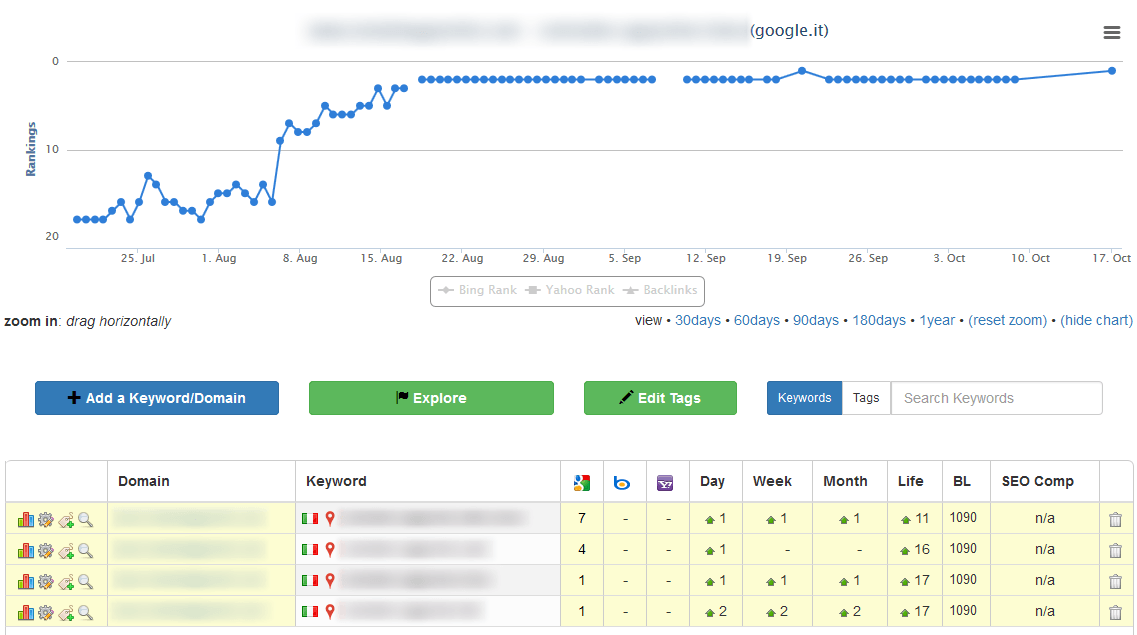View chart for 1year
This screenshot has width=1137, height=635.
937,320
